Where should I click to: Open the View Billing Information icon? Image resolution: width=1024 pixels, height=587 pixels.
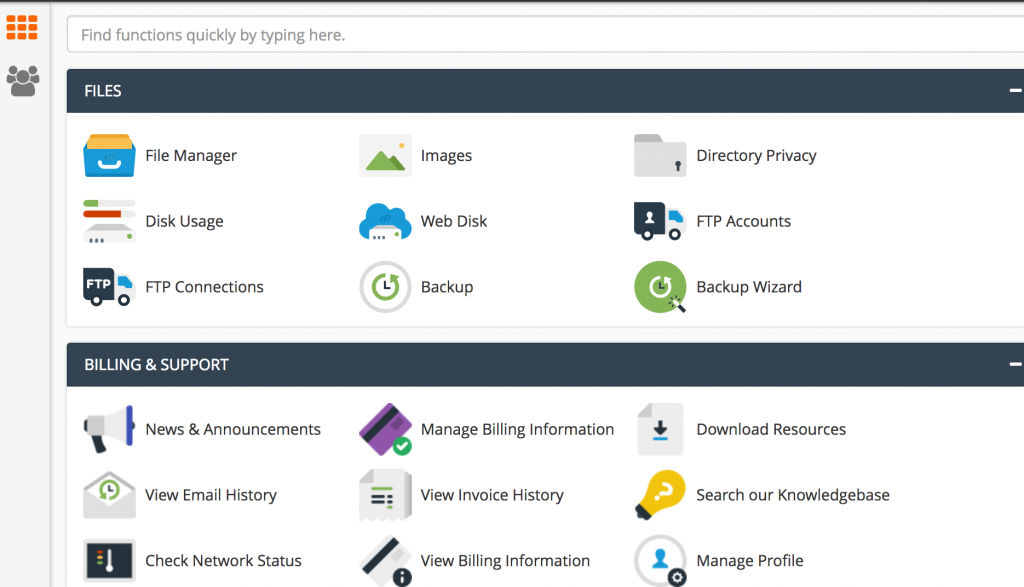click(x=385, y=560)
